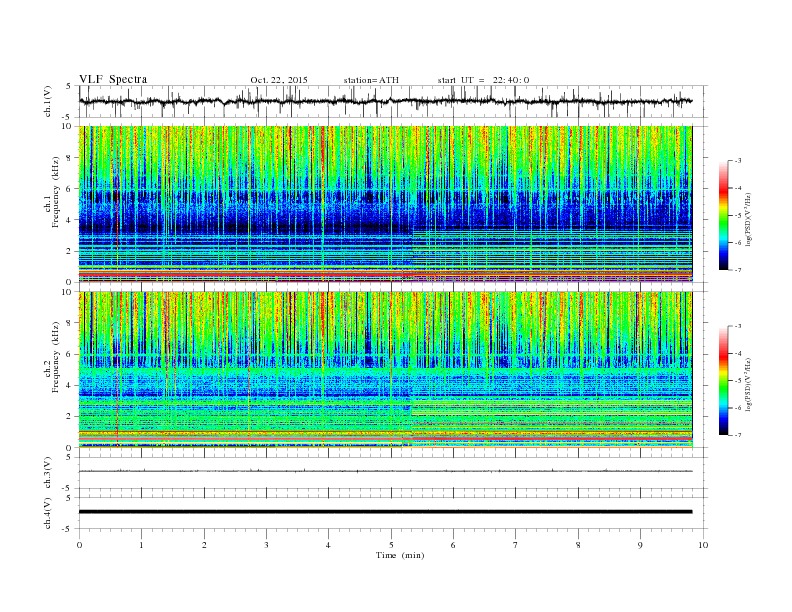This screenshot has width=792, height=612.
Task: Click the ch.1 spectrogram "4" kHz tick label
Action: pos(70,220)
